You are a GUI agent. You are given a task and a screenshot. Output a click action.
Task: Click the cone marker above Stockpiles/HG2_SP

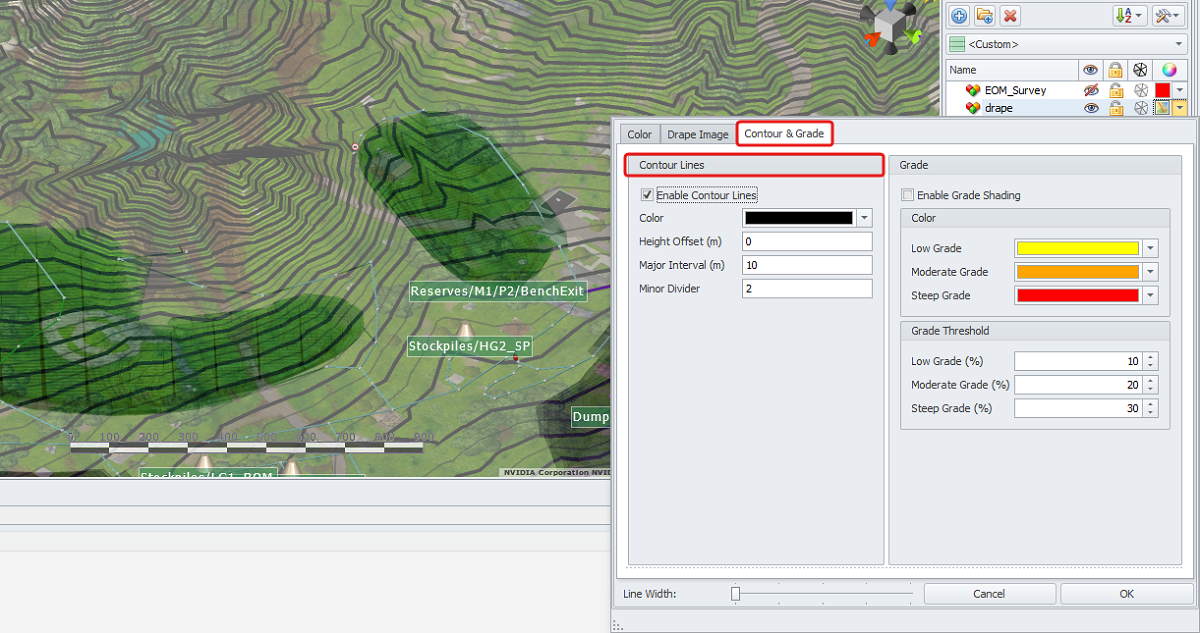[465, 329]
